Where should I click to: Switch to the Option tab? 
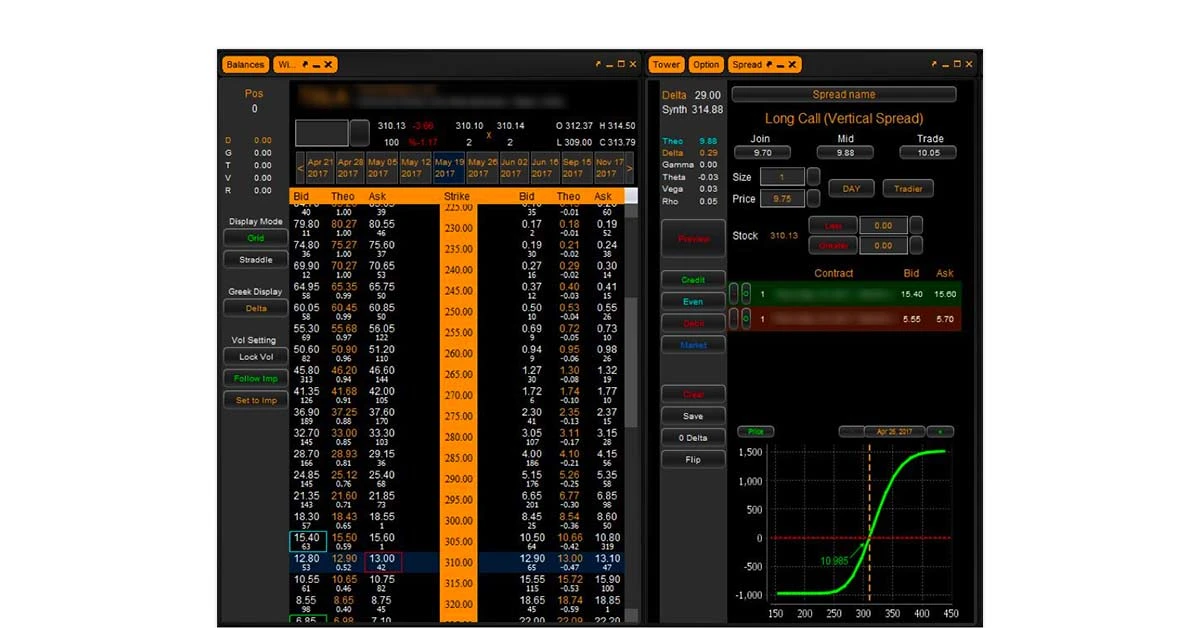[706, 63]
